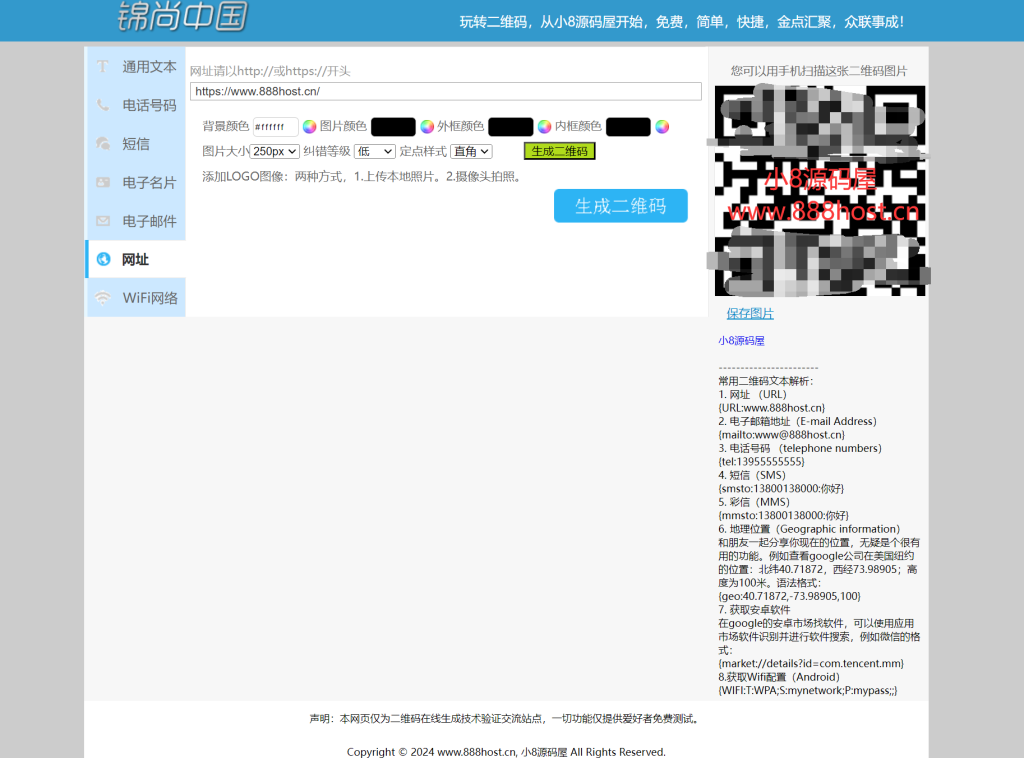
Task: Open the 短信 tab
Action: [136, 144]
